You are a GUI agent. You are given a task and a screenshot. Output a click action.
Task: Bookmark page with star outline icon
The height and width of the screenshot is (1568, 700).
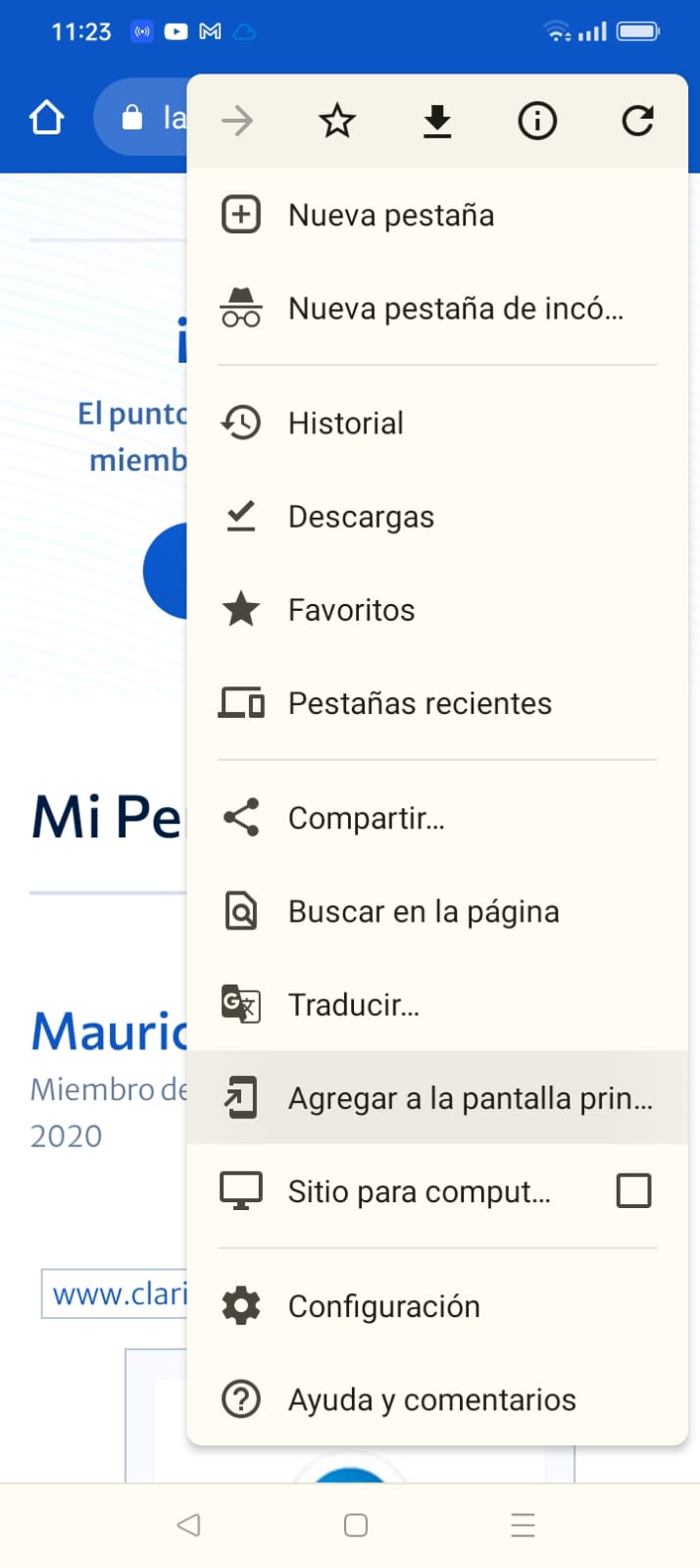(337, 121)
